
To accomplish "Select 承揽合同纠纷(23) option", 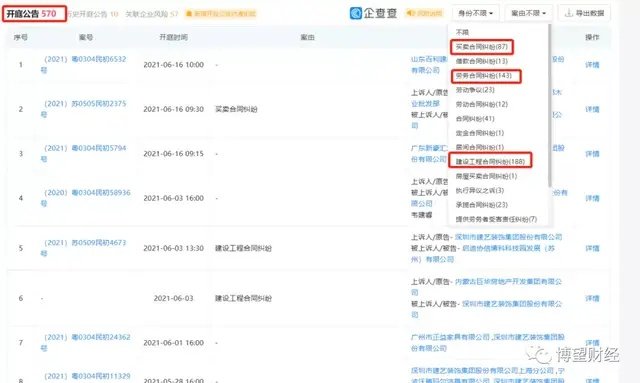I will click(x=482, y=205).
